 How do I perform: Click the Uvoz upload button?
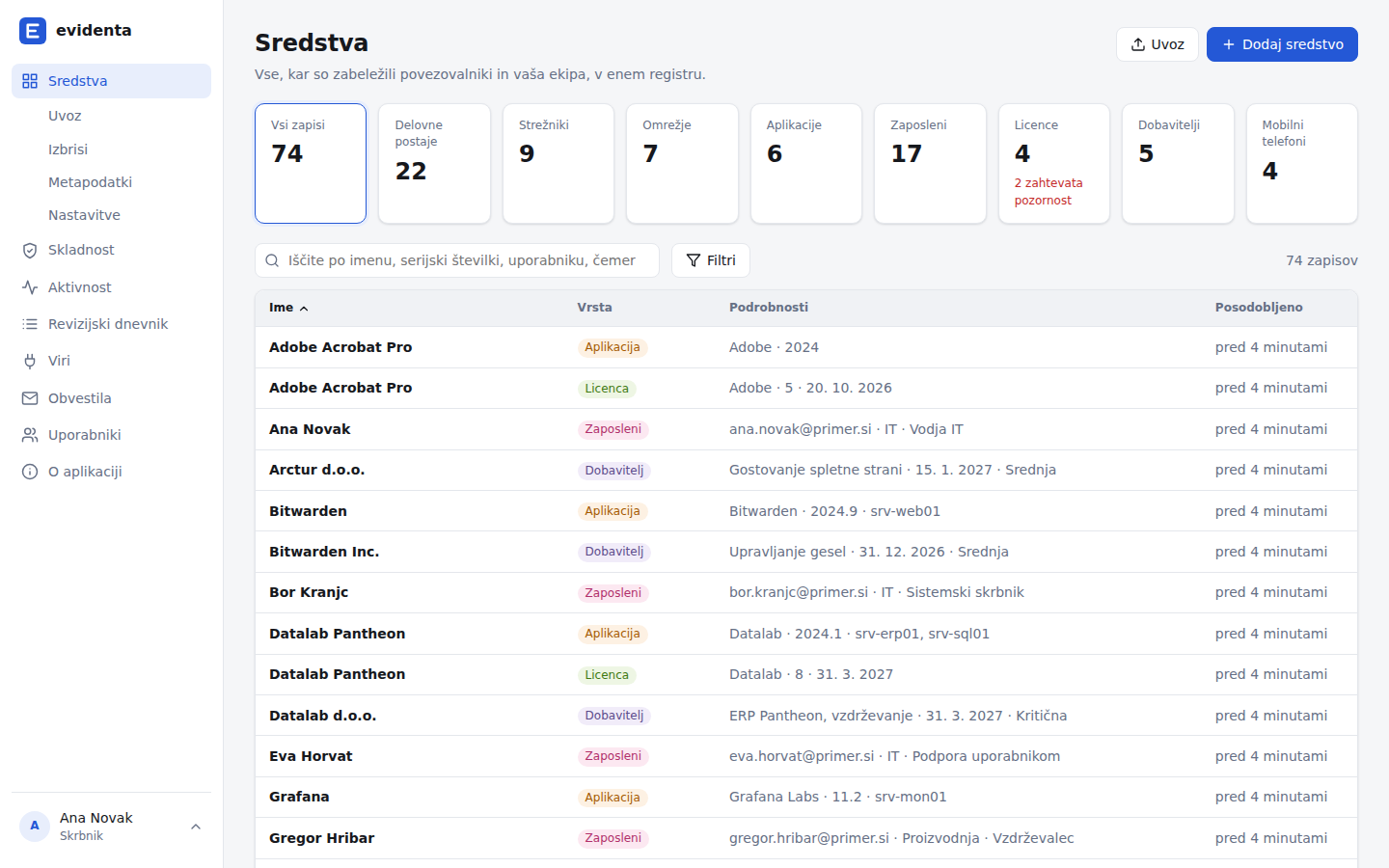pyautogui.click(x=1157, y=44)
